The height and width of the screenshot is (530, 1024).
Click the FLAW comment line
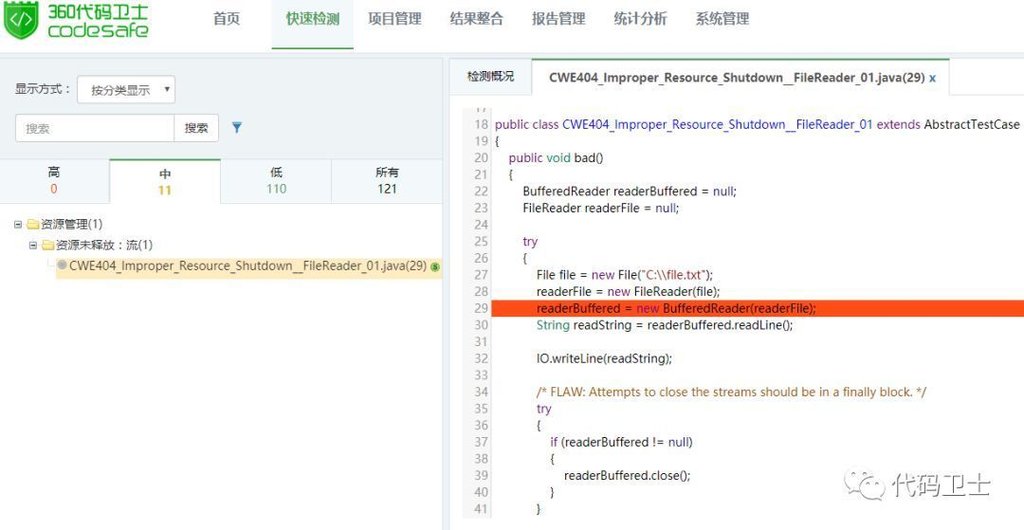pos(731,392)
